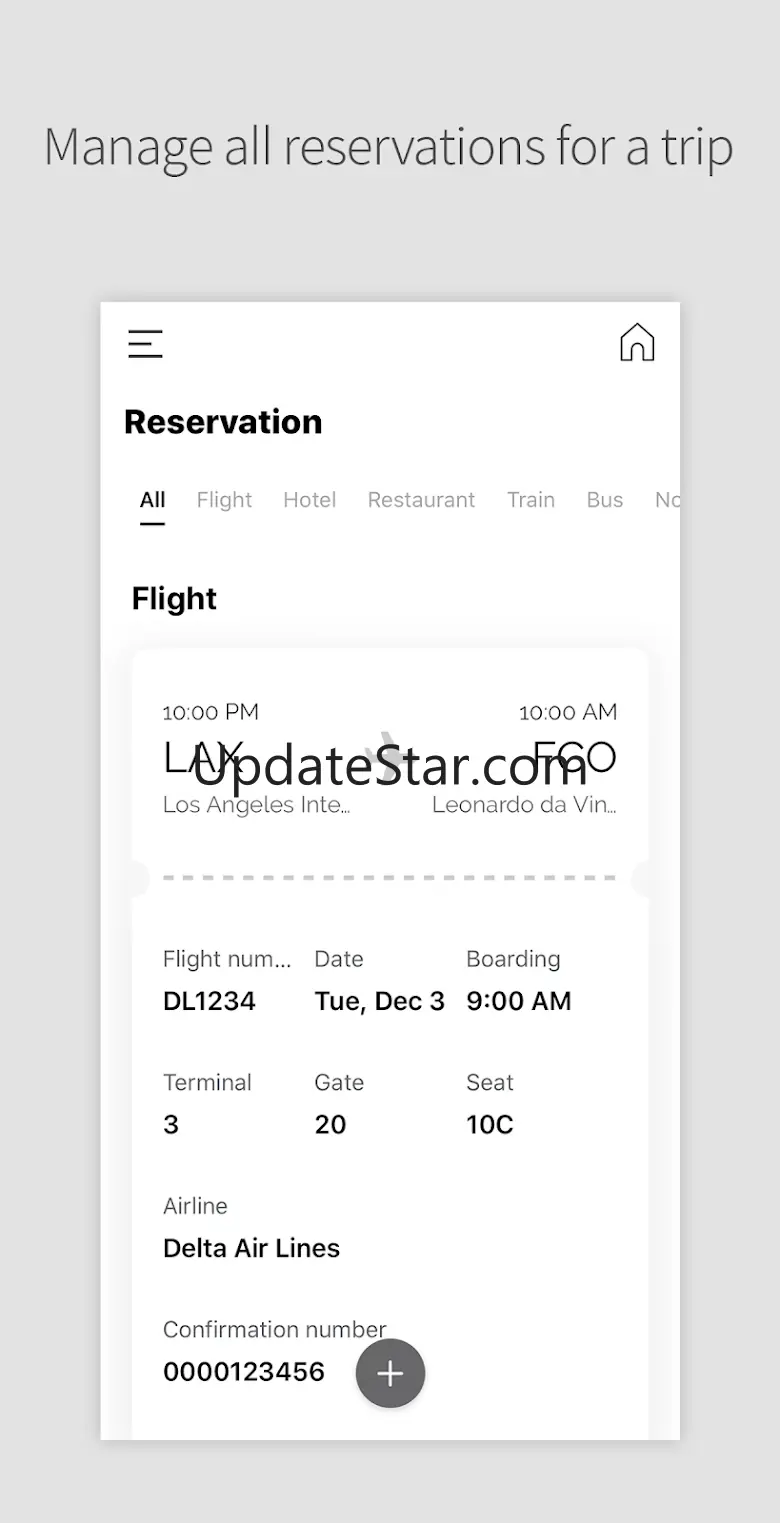
Task: Click the LAX departure airport code
Action: [203, 759]
